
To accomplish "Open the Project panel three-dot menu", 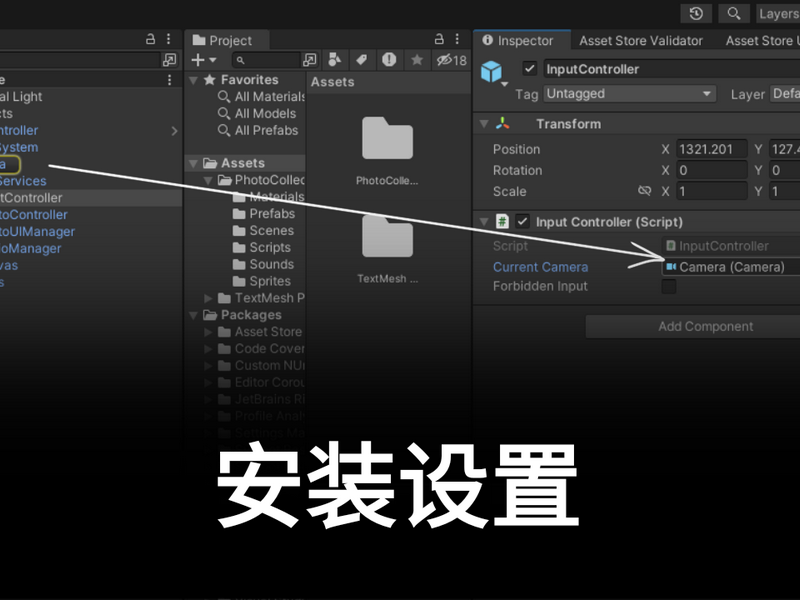I will (x=457, y=39).
